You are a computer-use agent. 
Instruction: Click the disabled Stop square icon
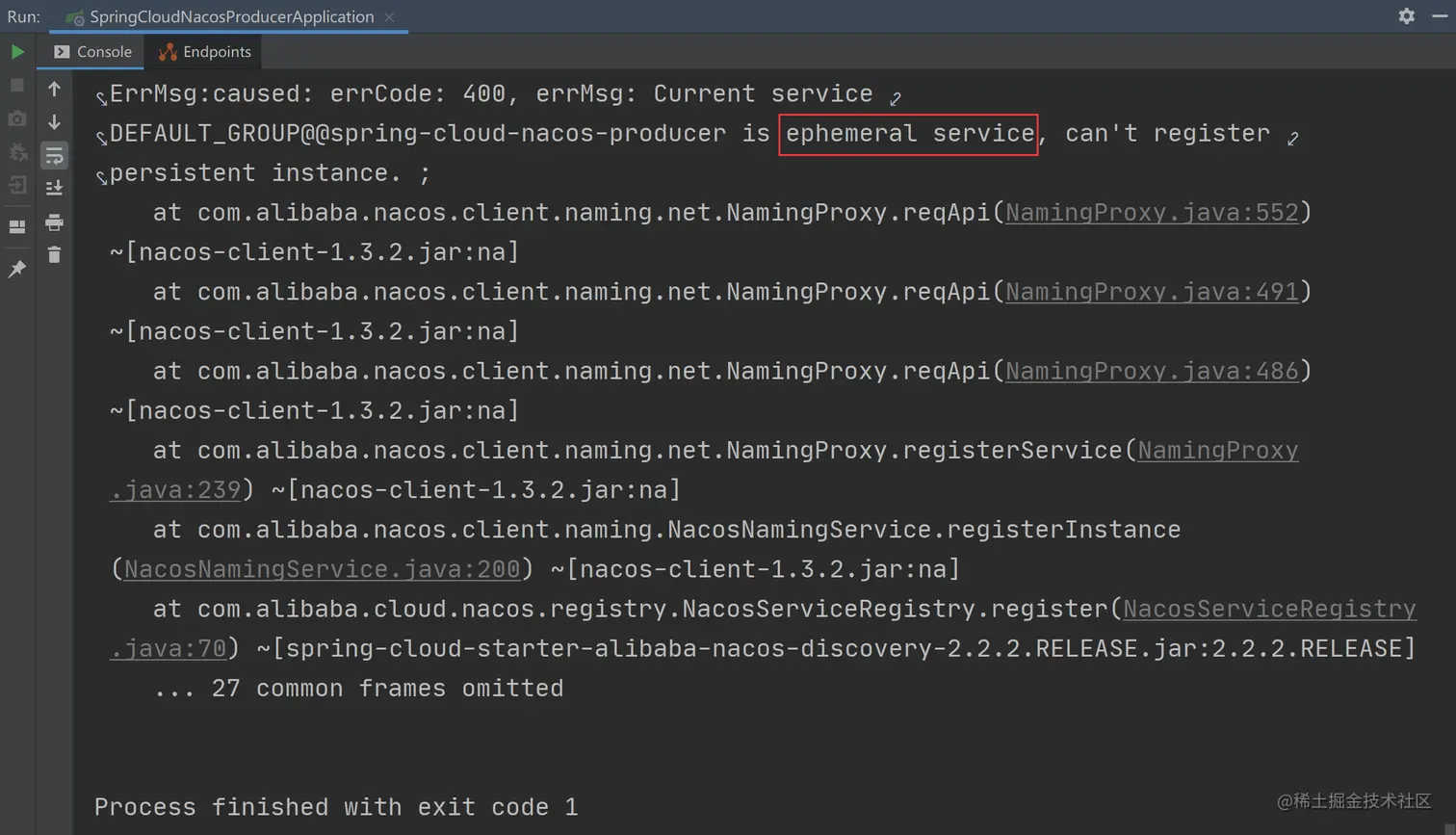pos(17,86)
